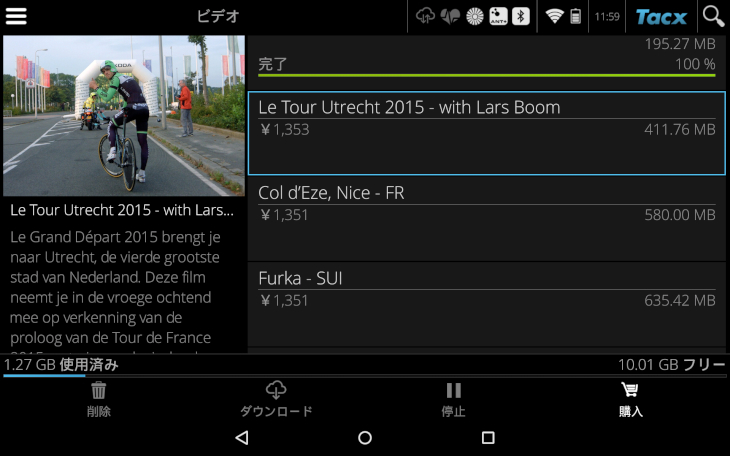Image resolution: width=730 pixels, height=456 pixels.
Task: Pause download with the 停止 button
Action: pos(453,399)
